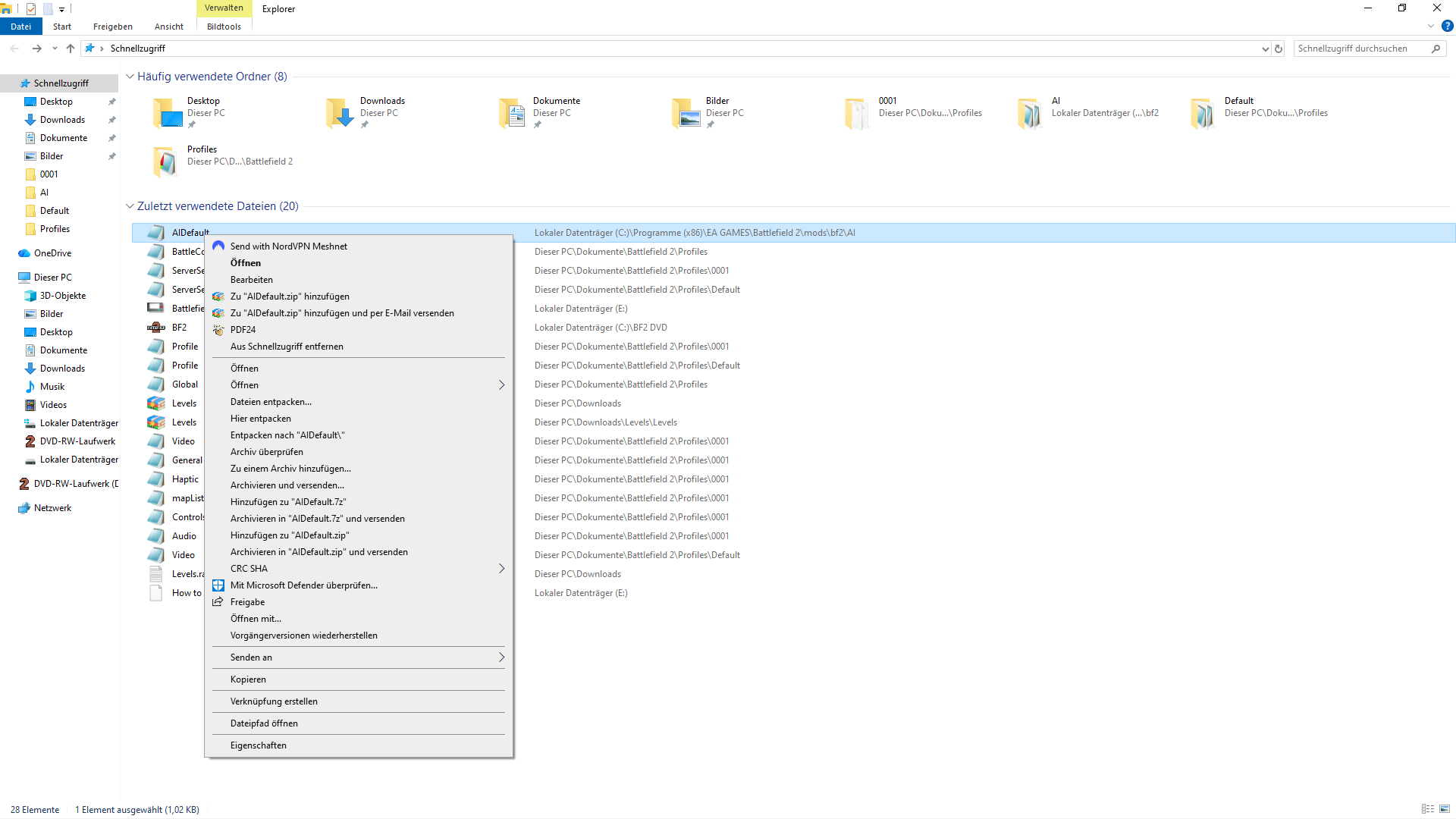
Task: Open the Bilder folder icon in frequent folders
Action: [686, 113]
